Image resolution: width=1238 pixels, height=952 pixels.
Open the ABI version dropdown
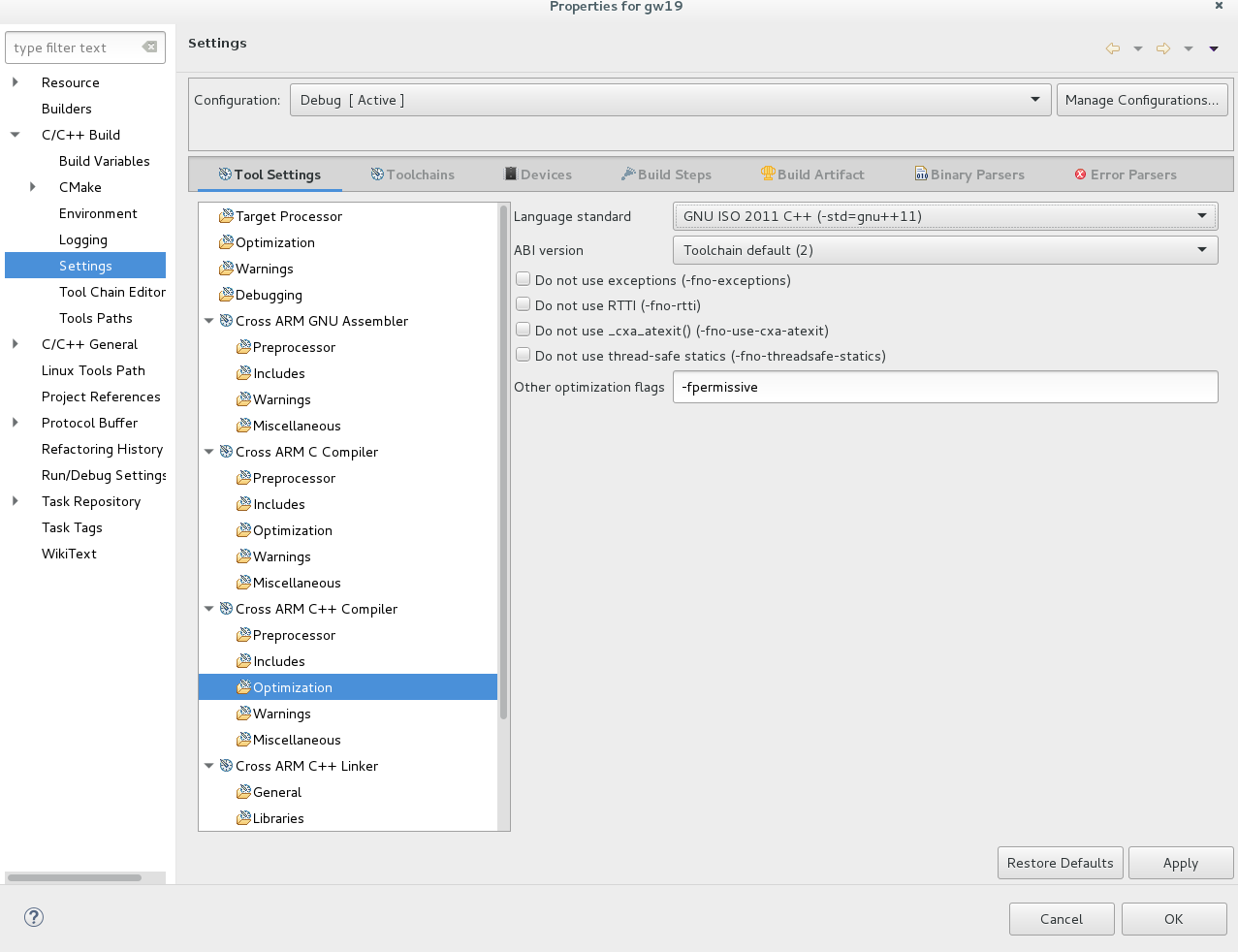coord(944,250)
